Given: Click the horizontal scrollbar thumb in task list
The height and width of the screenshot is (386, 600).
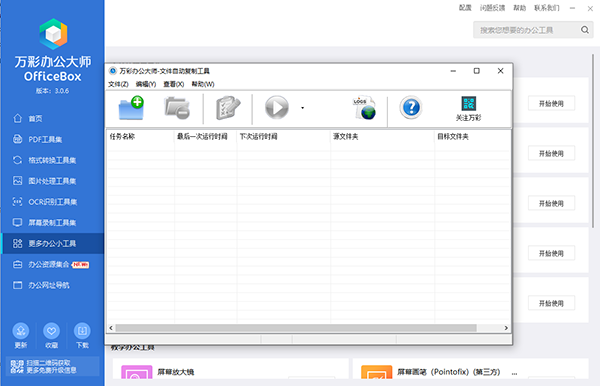Looking at the screenshot, I should [x=296, y=328].
